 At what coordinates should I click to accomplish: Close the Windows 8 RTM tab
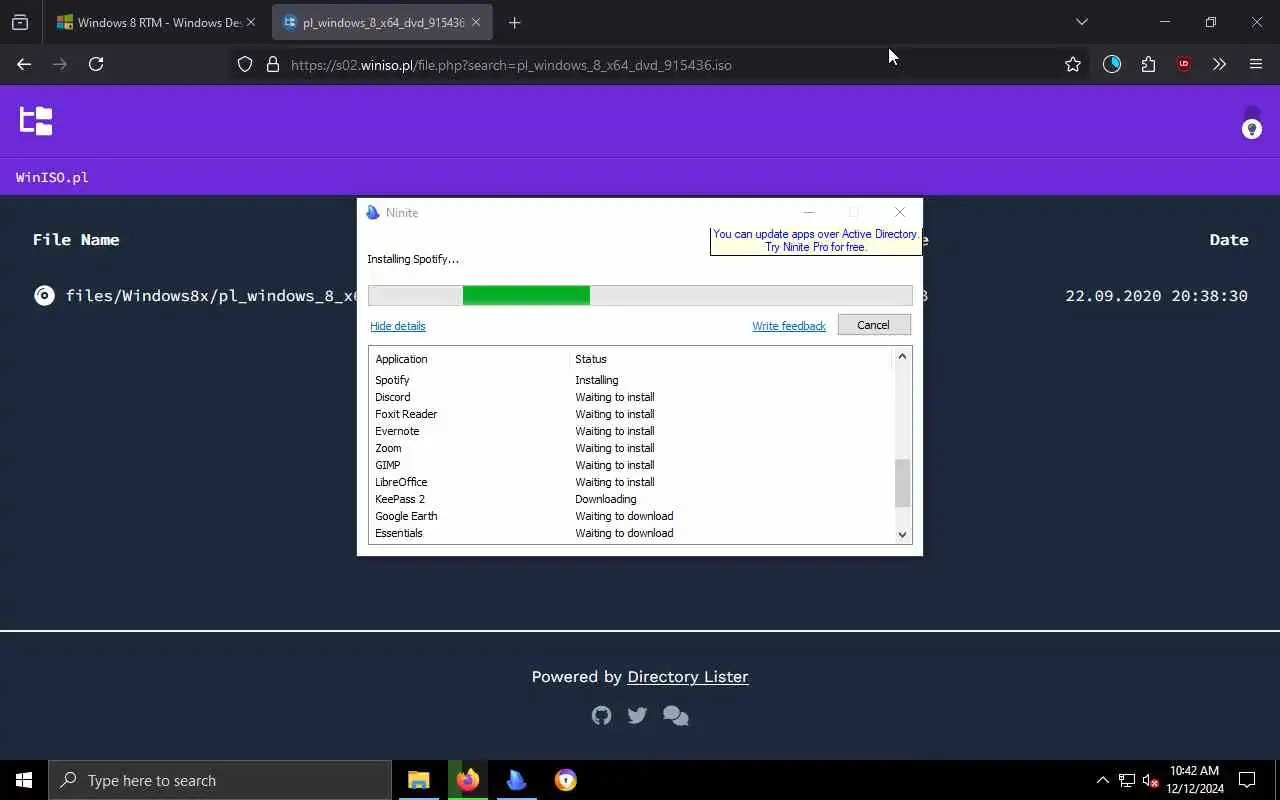click(251, 22)
